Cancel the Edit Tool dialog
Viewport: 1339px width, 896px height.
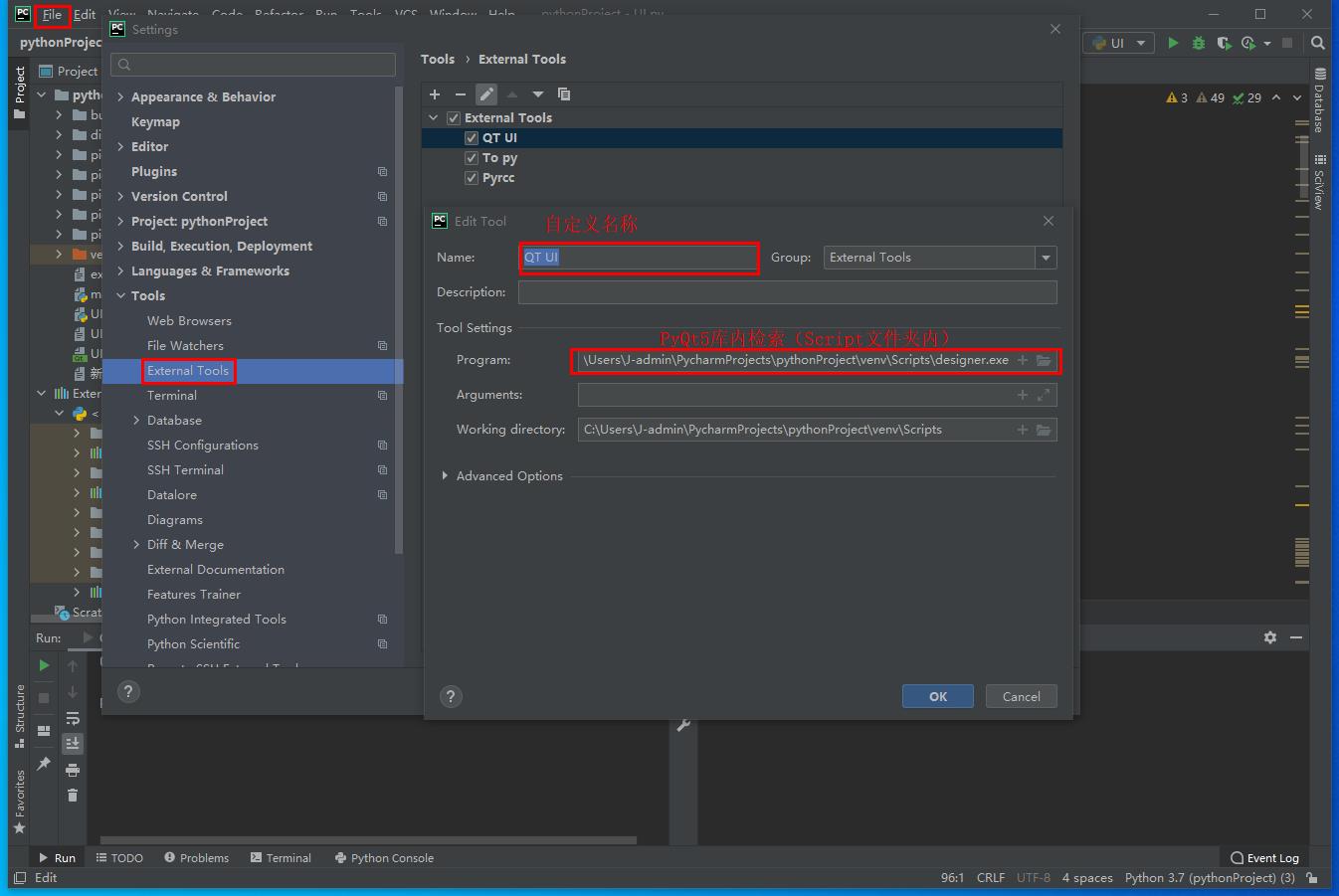pyautogui.click(x=1022, y=696)
